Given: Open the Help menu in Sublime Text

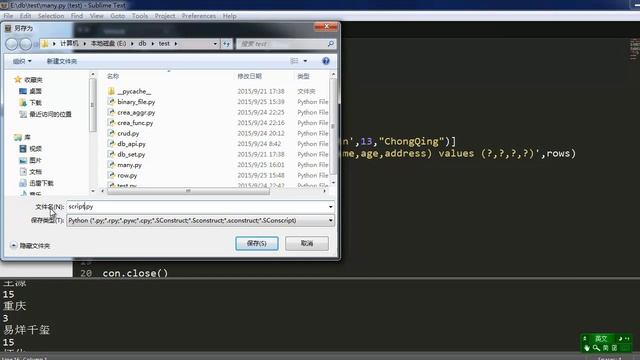Looking at the screenshot, I should (x=229, y=16).
